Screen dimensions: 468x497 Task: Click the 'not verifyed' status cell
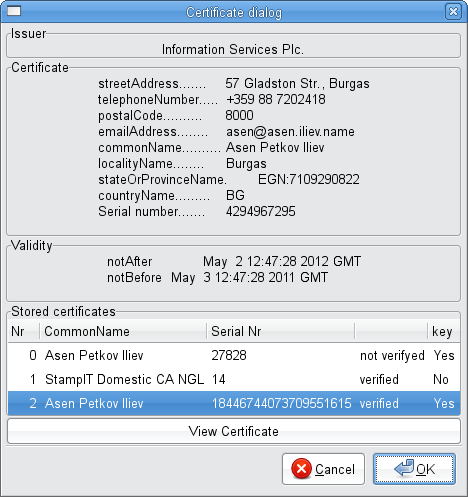[x=392, y=356]
